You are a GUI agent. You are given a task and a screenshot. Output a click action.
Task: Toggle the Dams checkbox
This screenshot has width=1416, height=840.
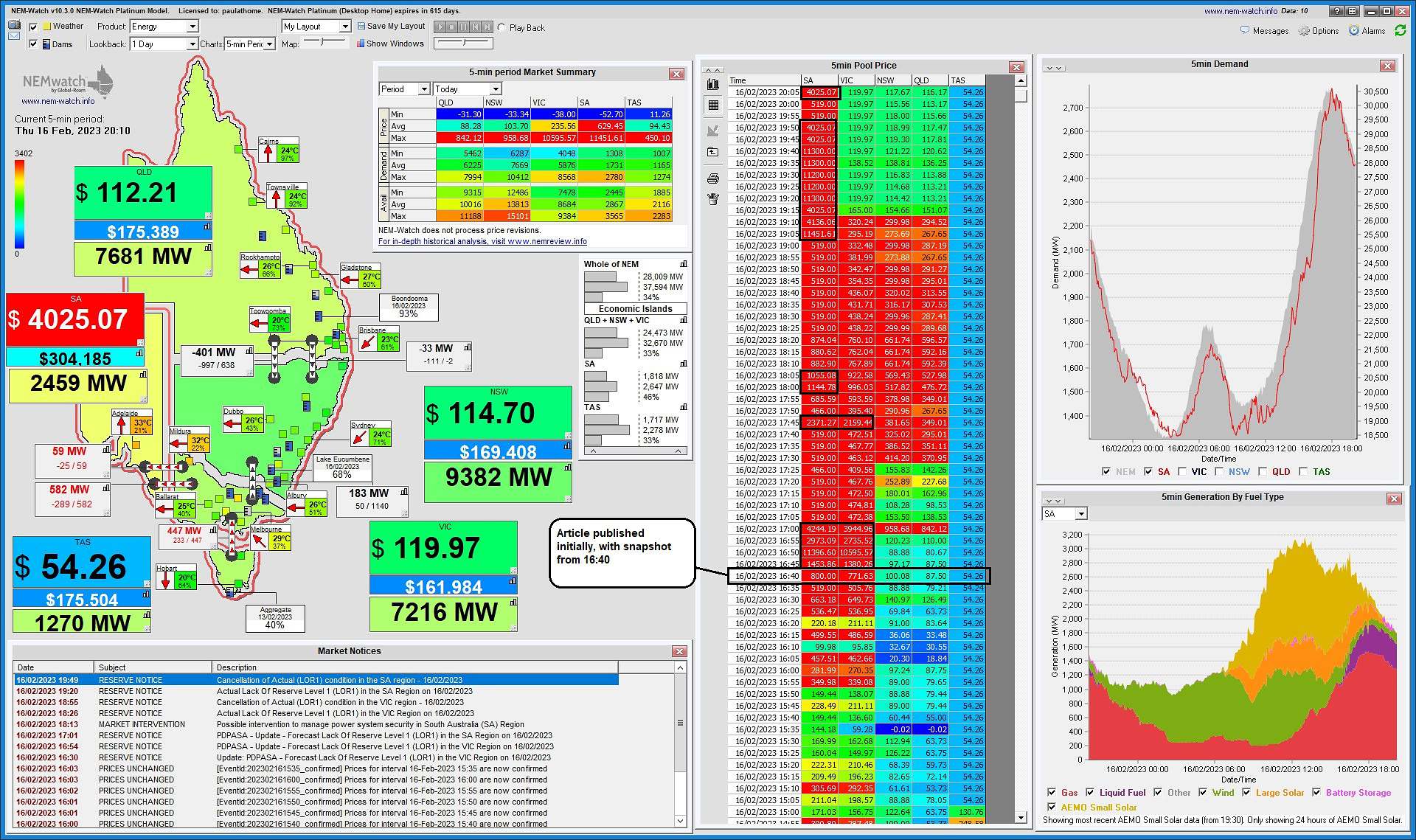pyautogui.click(x=33, y=44)
